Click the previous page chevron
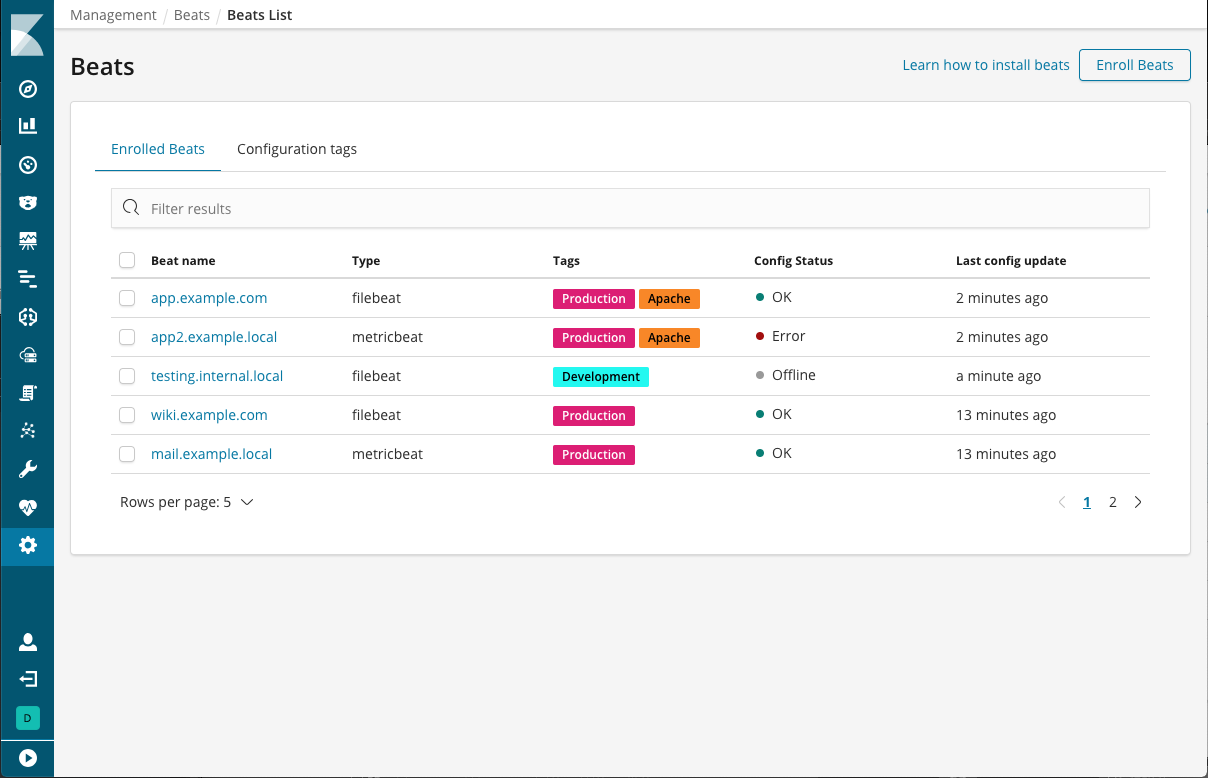The image size is (1208, 778). point(1062,502)
